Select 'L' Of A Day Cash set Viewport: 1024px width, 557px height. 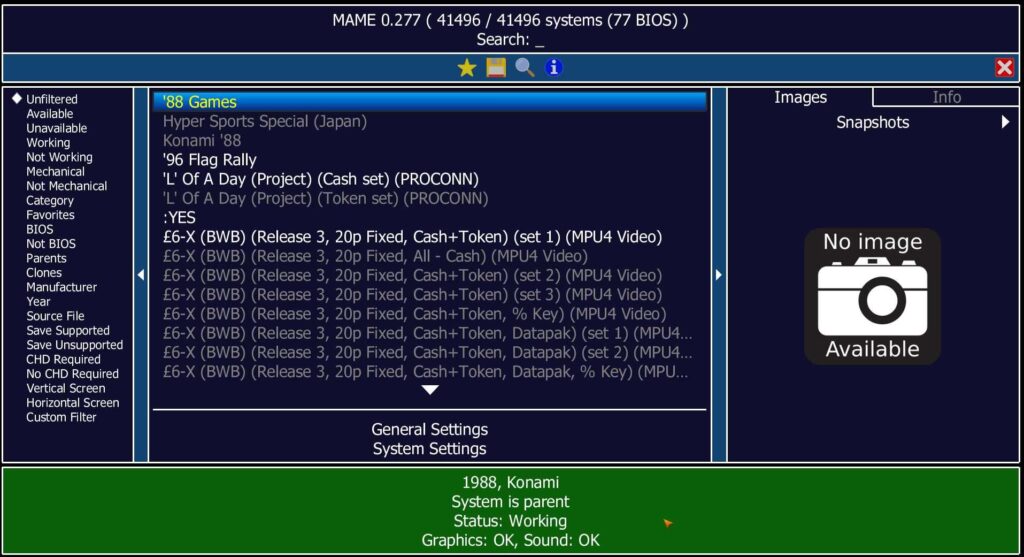tap(430, 179)
